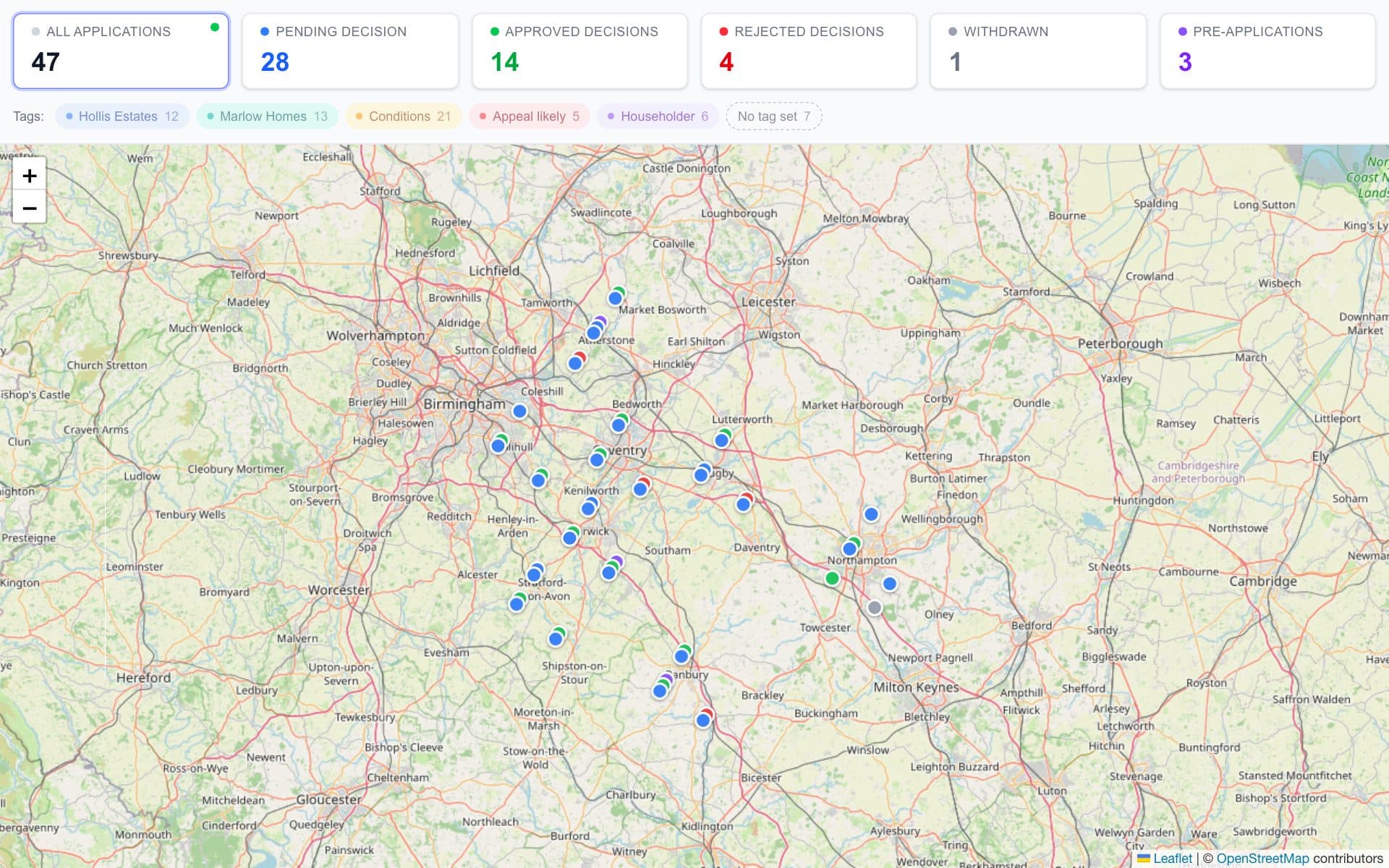Toggle the Marlow Homes tag
Viewport: 1389px width, 868px height.
coord(267,116)
